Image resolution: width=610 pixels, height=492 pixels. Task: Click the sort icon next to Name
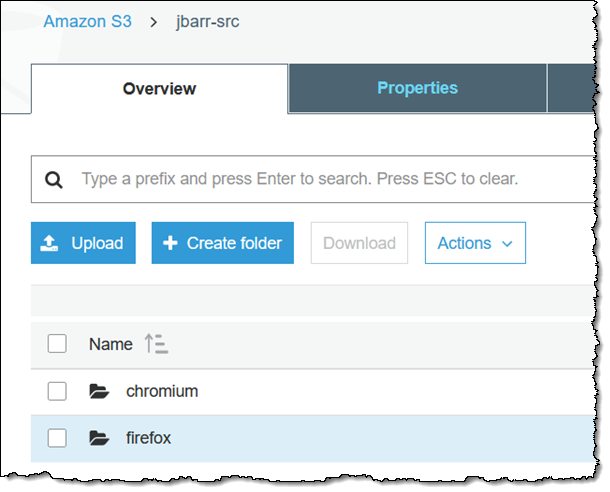point(156,345)
